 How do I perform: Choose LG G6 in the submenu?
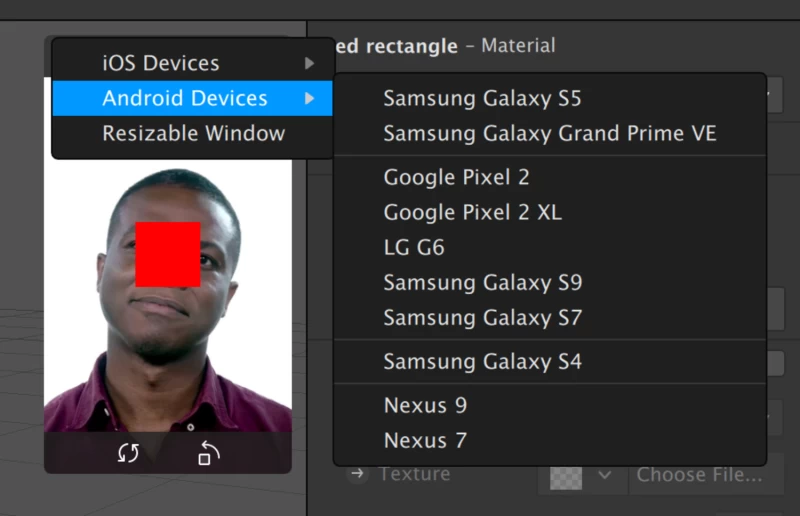414,247
